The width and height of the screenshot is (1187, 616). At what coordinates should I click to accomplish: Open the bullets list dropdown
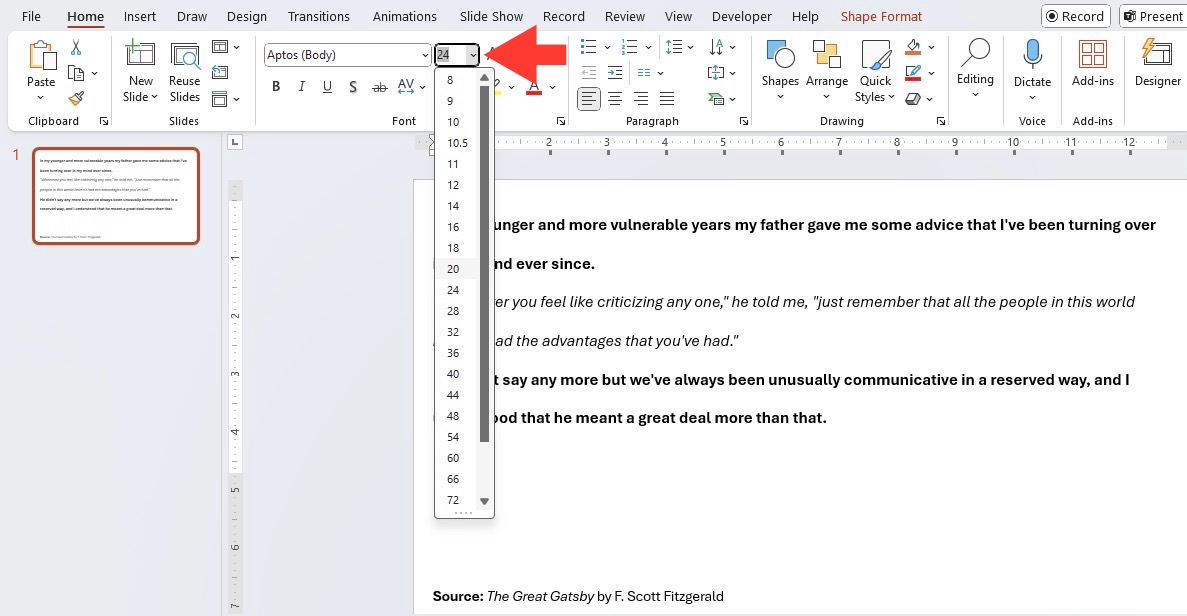(607, 48)
